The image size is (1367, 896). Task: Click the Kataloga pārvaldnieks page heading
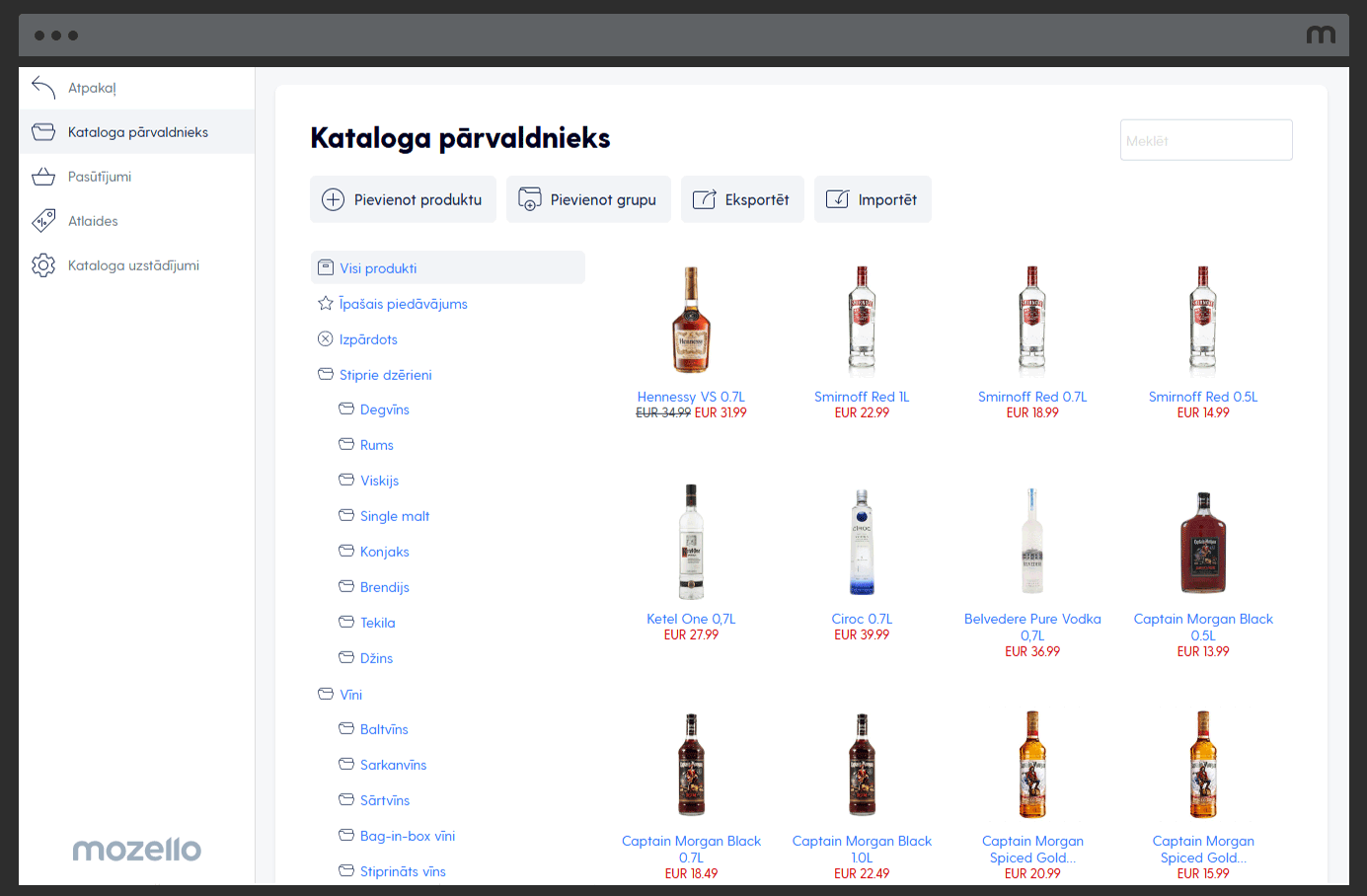click(460, 138)
